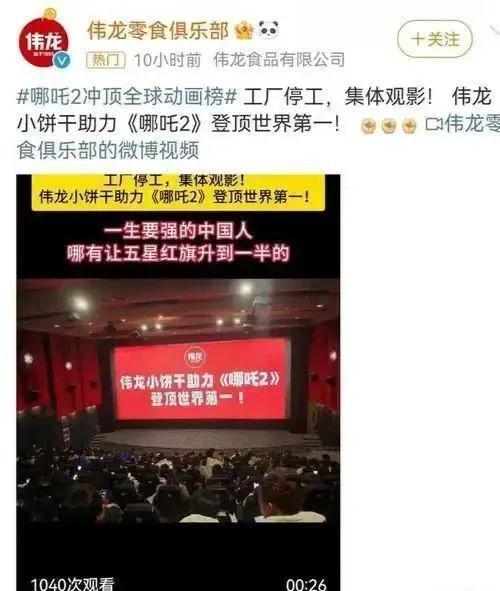Play the cinema video thumbnail
This screenshot has width=500, height=591.
(178, 383)
